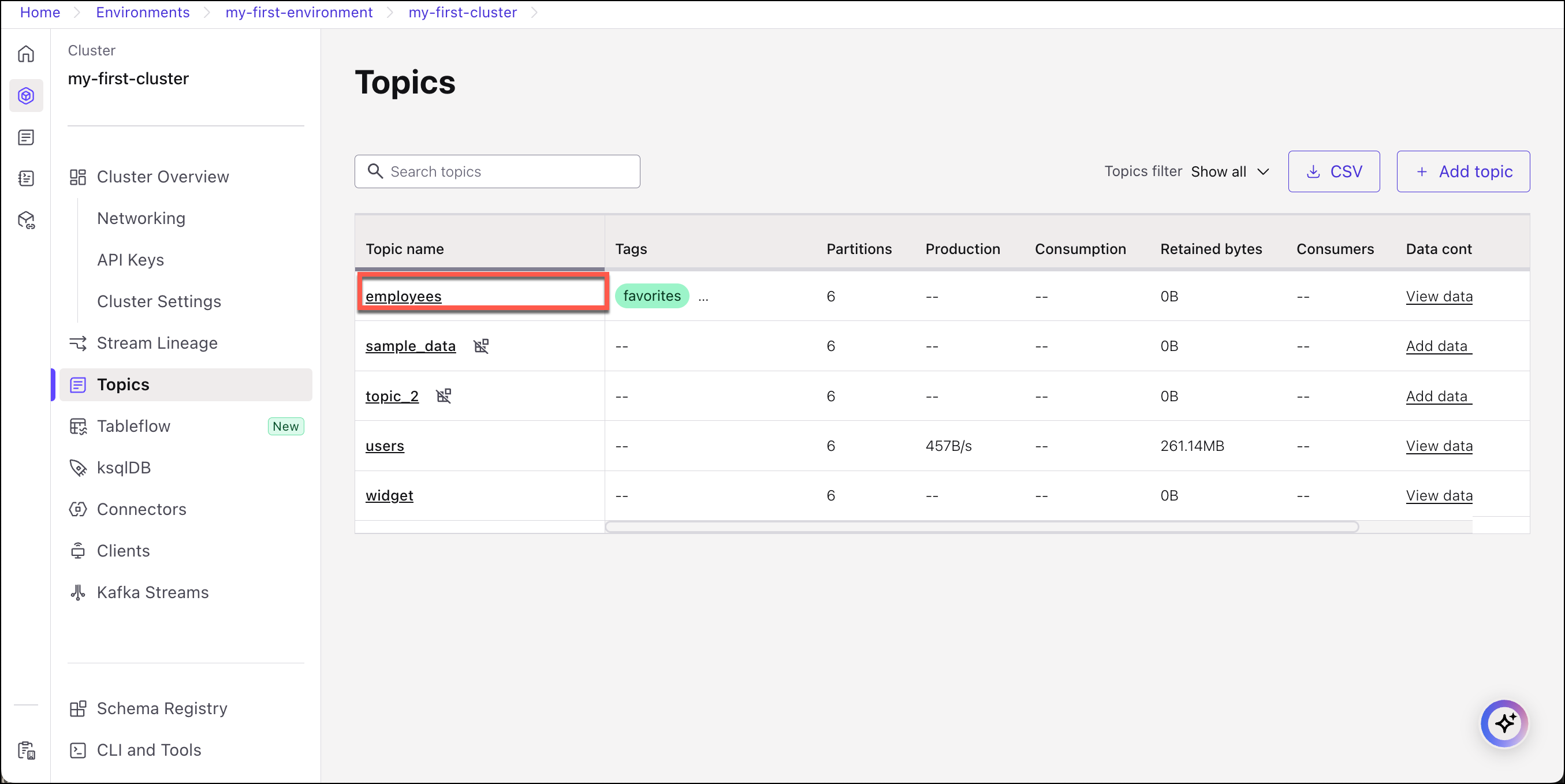Open Tableflow menu item
The height and width of the screenshot is (784, 1565).
point(133,426)
